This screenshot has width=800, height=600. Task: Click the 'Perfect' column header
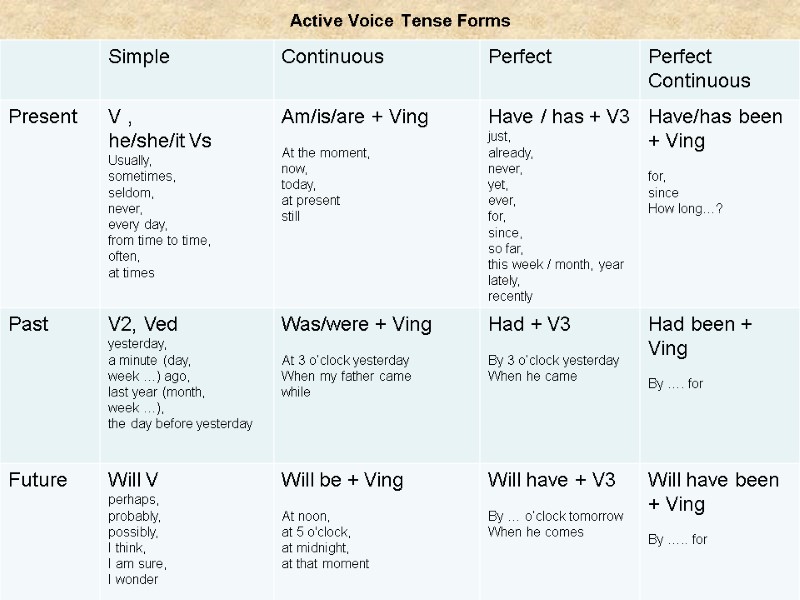coord(520,57)
